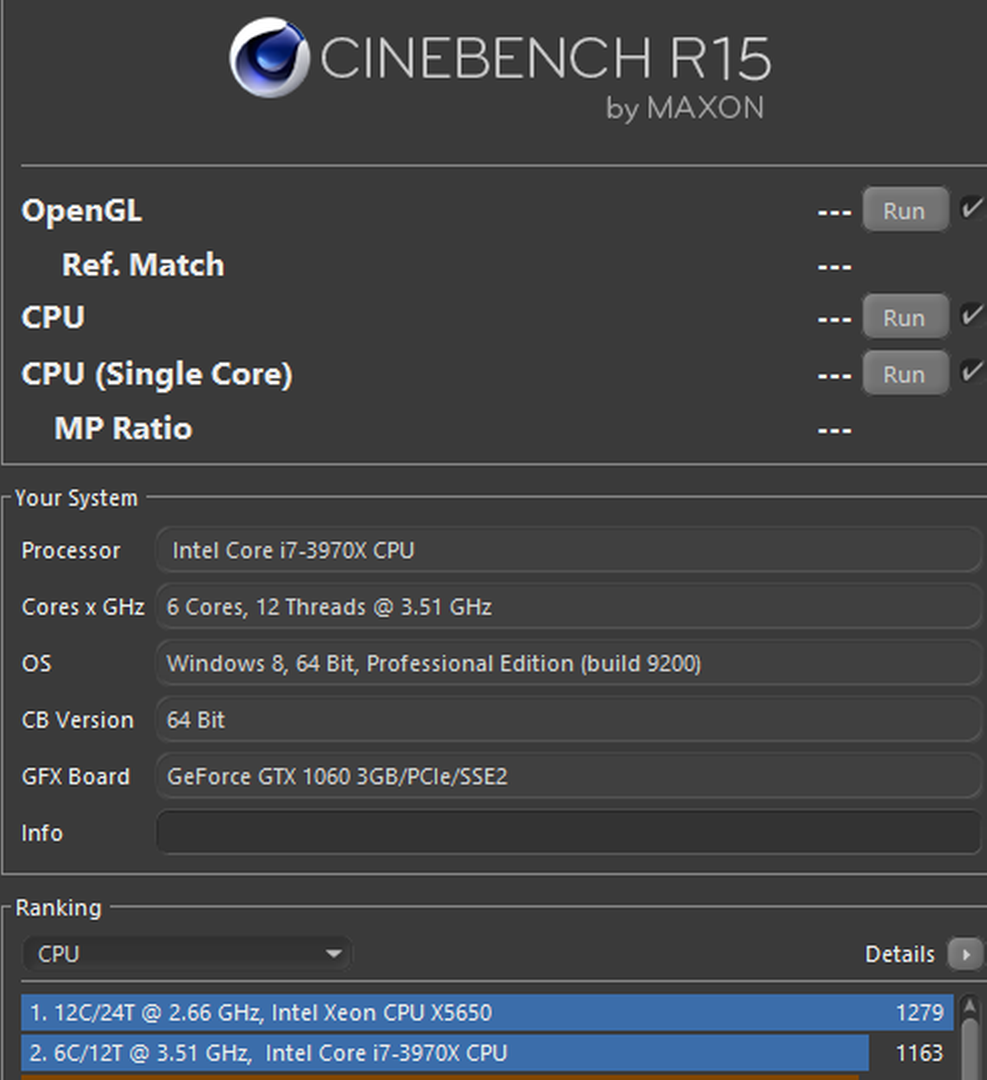Viewport: 987px width, 1080px height.
Task: Expand the ranking Details arrow button
Action: [964, 954]
